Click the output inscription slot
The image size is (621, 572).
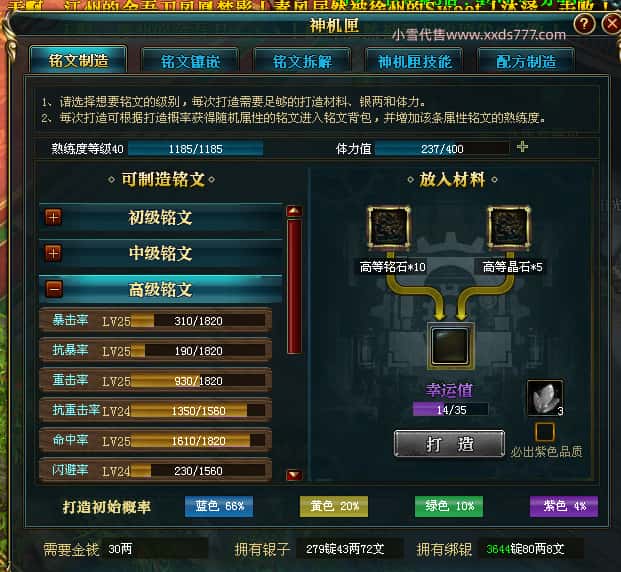tap(450, 346)
